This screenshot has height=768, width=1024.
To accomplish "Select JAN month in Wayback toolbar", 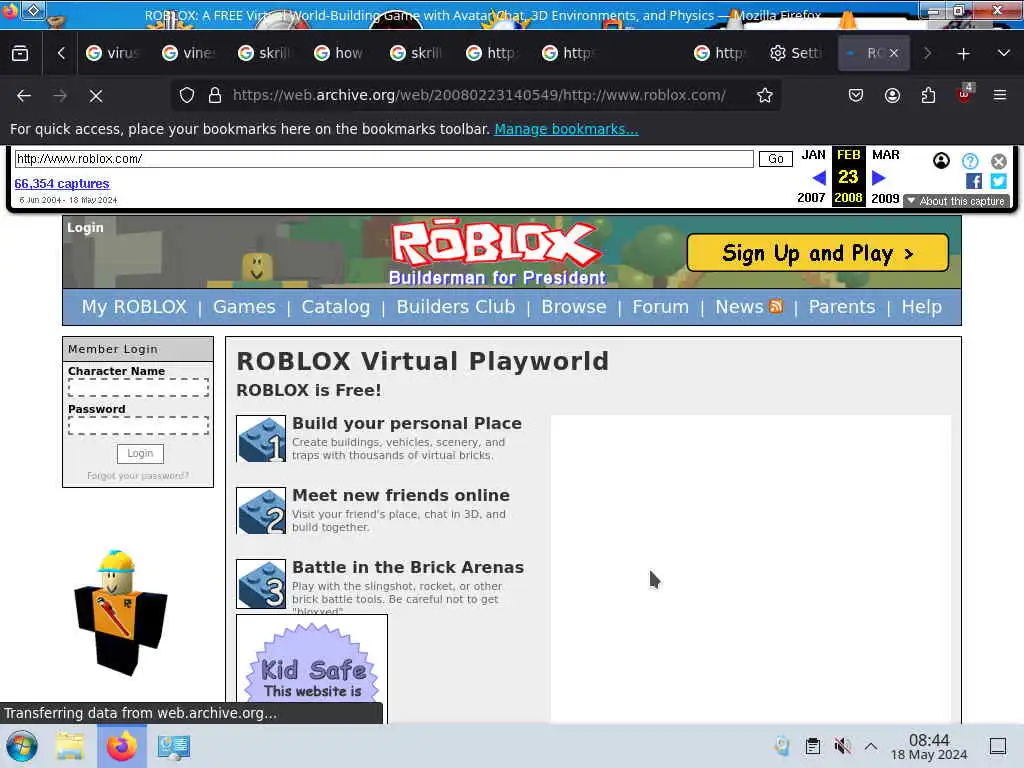I will (814, 155).
